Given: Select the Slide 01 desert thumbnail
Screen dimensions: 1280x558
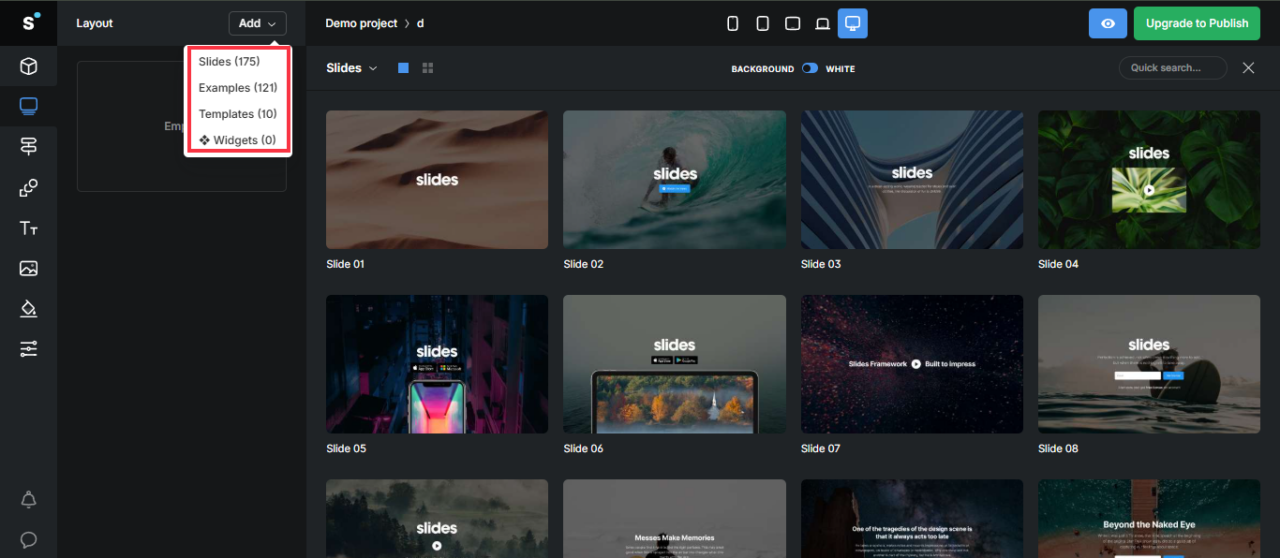Looking at the screenshot, I should click(437, 180).
